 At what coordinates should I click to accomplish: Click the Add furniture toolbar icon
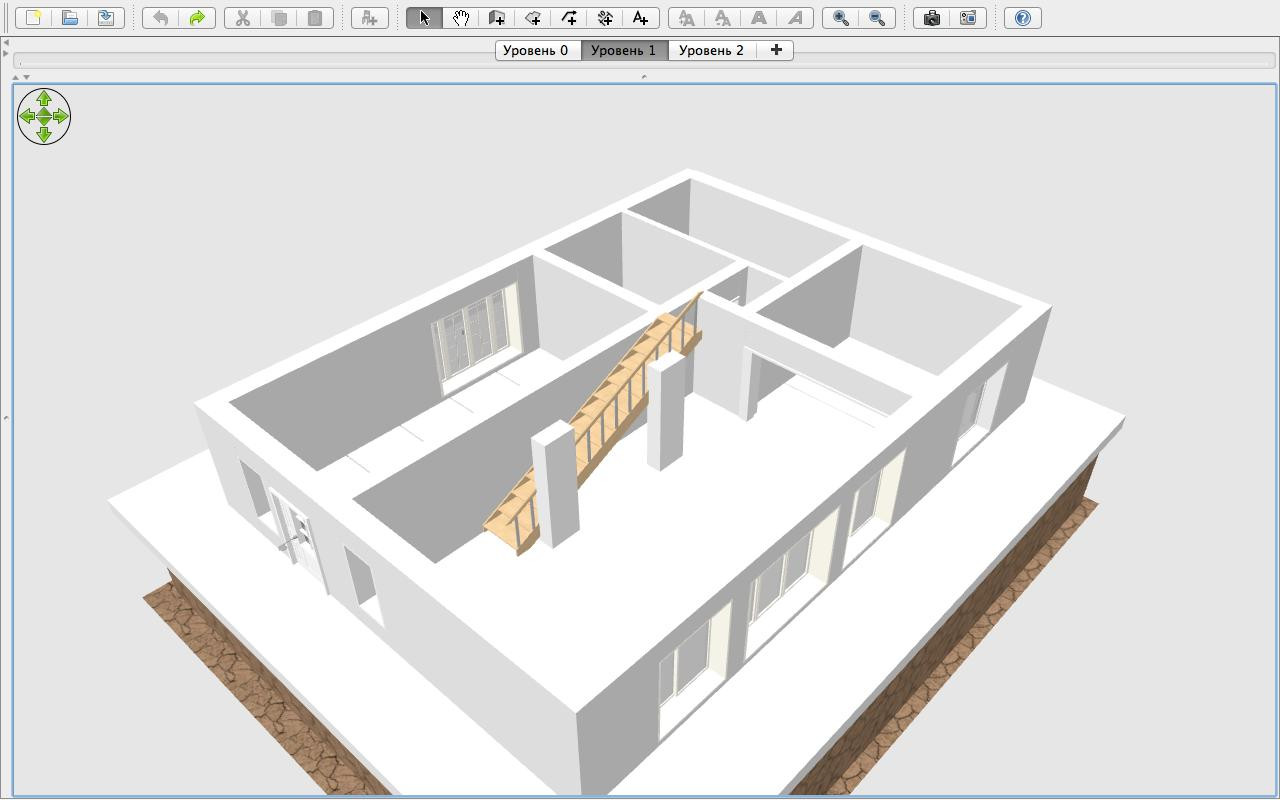[x=369, y=18]
